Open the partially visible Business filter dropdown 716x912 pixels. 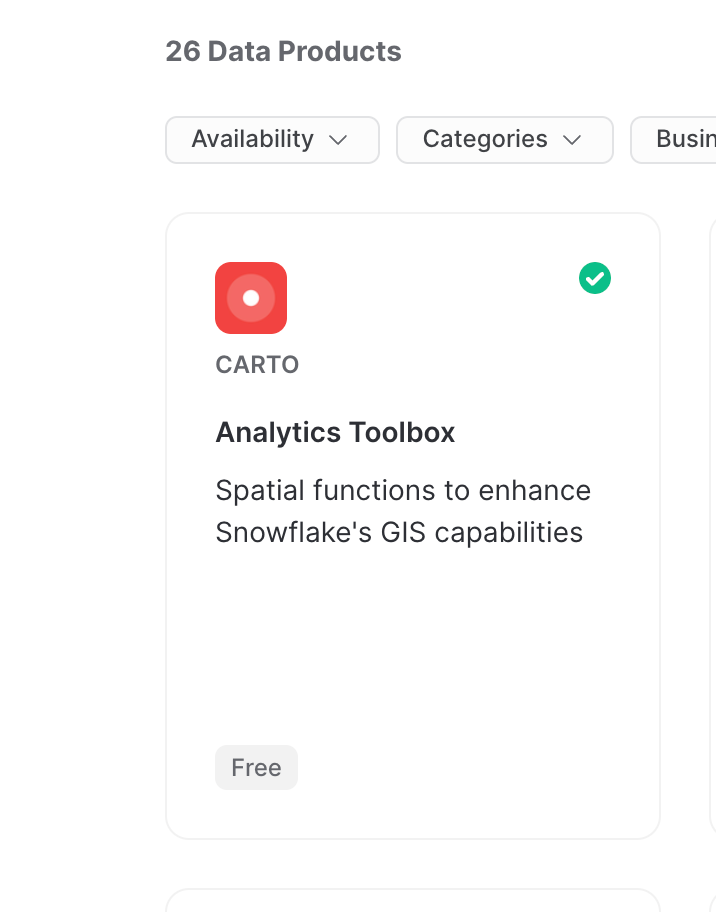678,140
